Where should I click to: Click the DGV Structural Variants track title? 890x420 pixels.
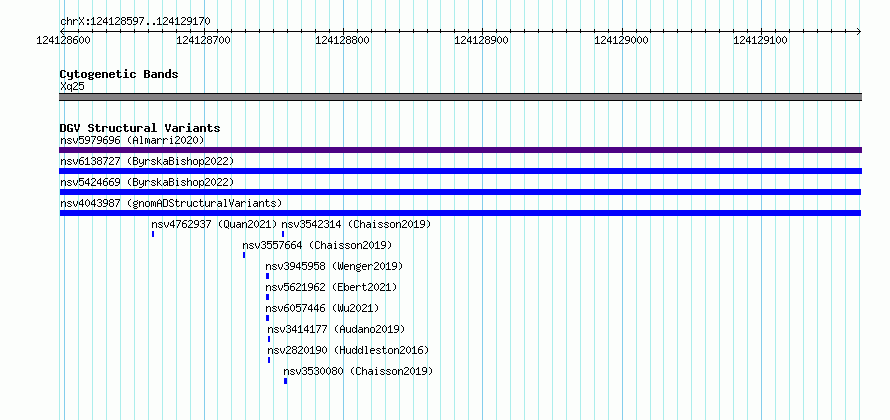pyautogui.click(x=140, y=128)
